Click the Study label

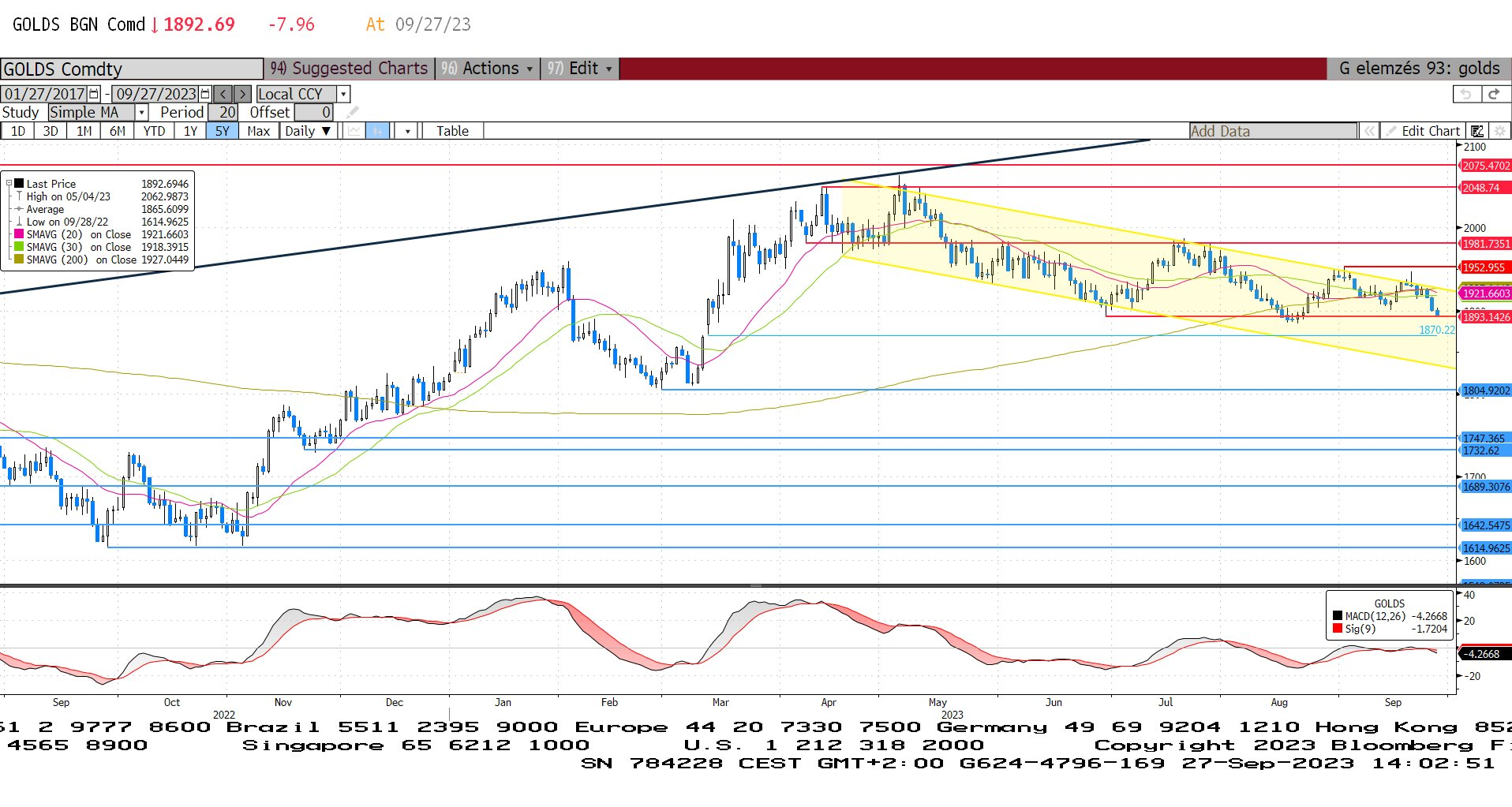(21, 113)
